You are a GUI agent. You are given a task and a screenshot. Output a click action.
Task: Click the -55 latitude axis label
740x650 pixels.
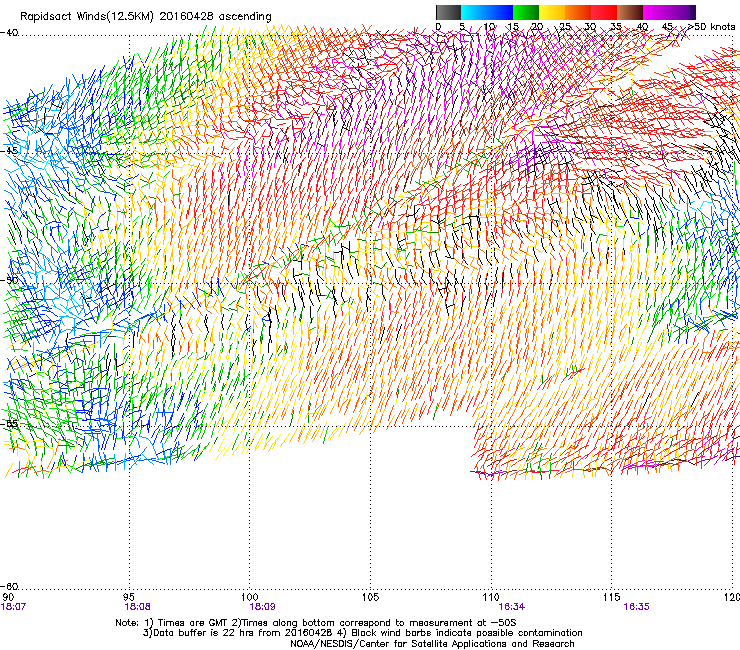(x=9, y=424)
